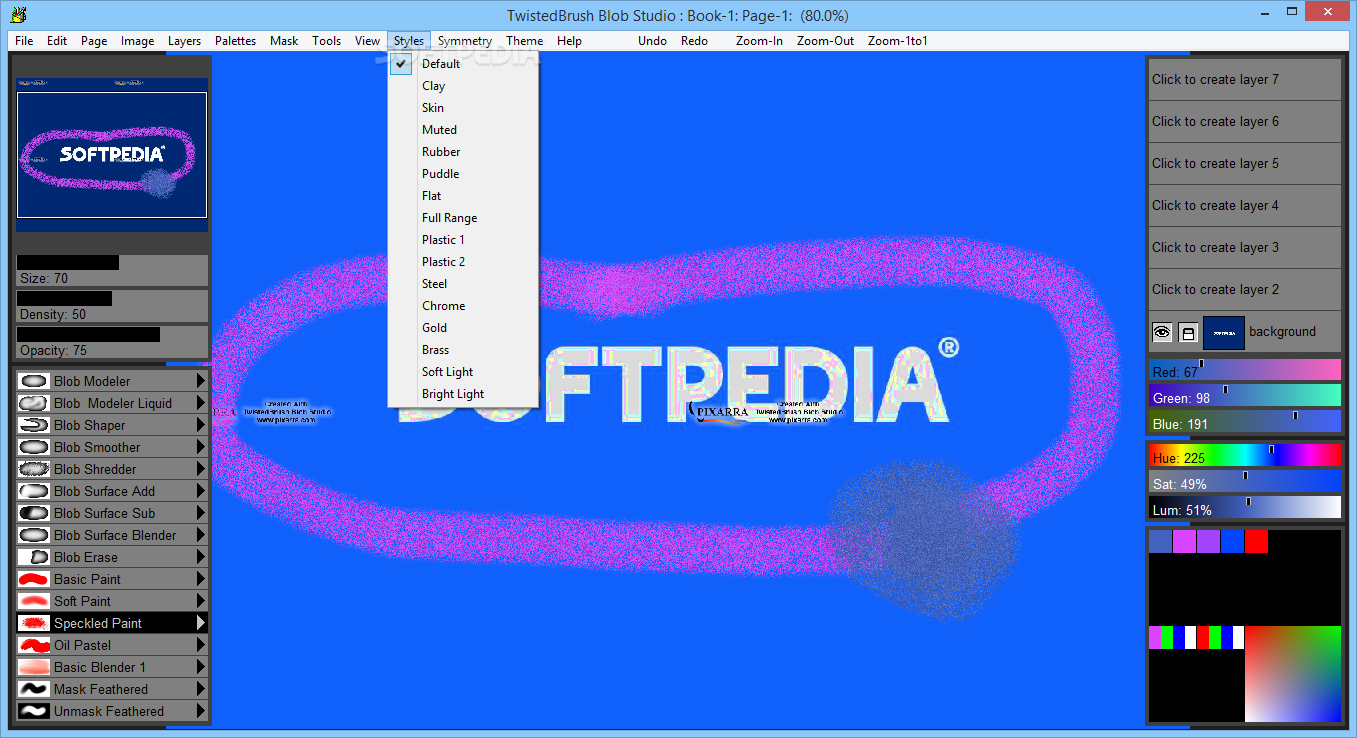Pick the red swatch in the palette
Screen dimensions: 1357x738
1256,541
